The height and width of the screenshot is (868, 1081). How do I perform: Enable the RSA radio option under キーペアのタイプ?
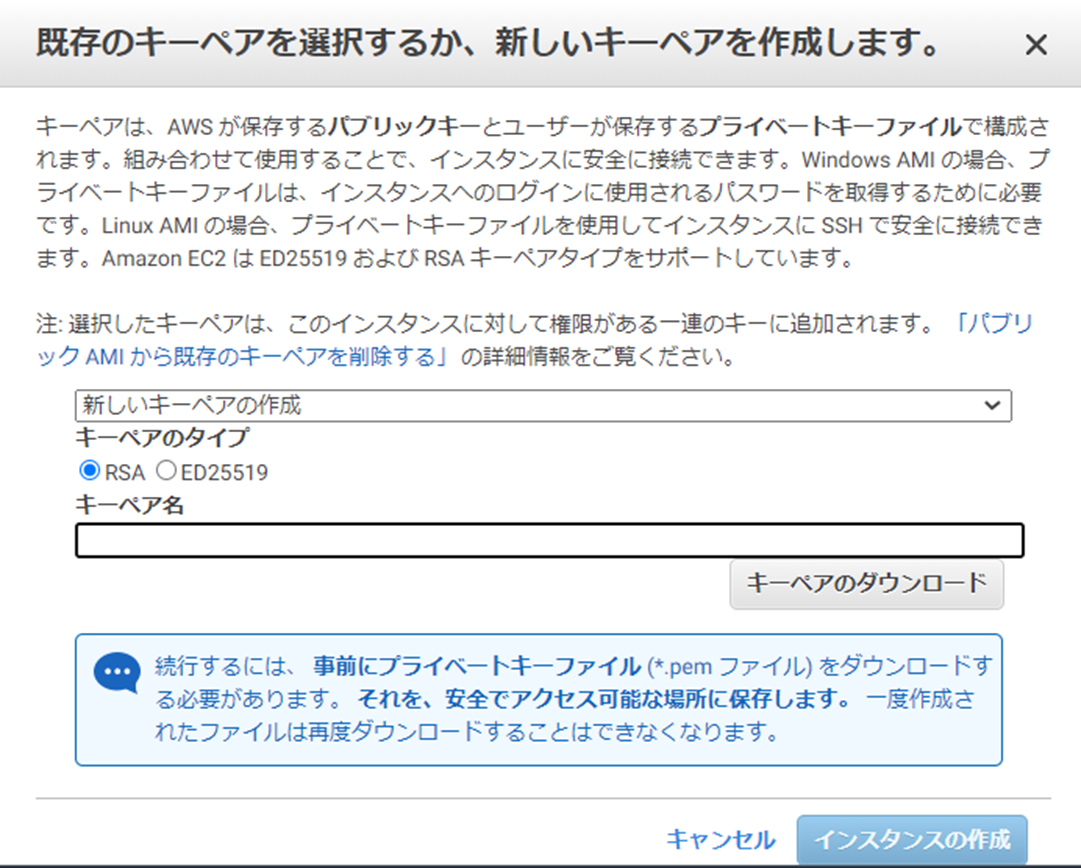point(87,470)
